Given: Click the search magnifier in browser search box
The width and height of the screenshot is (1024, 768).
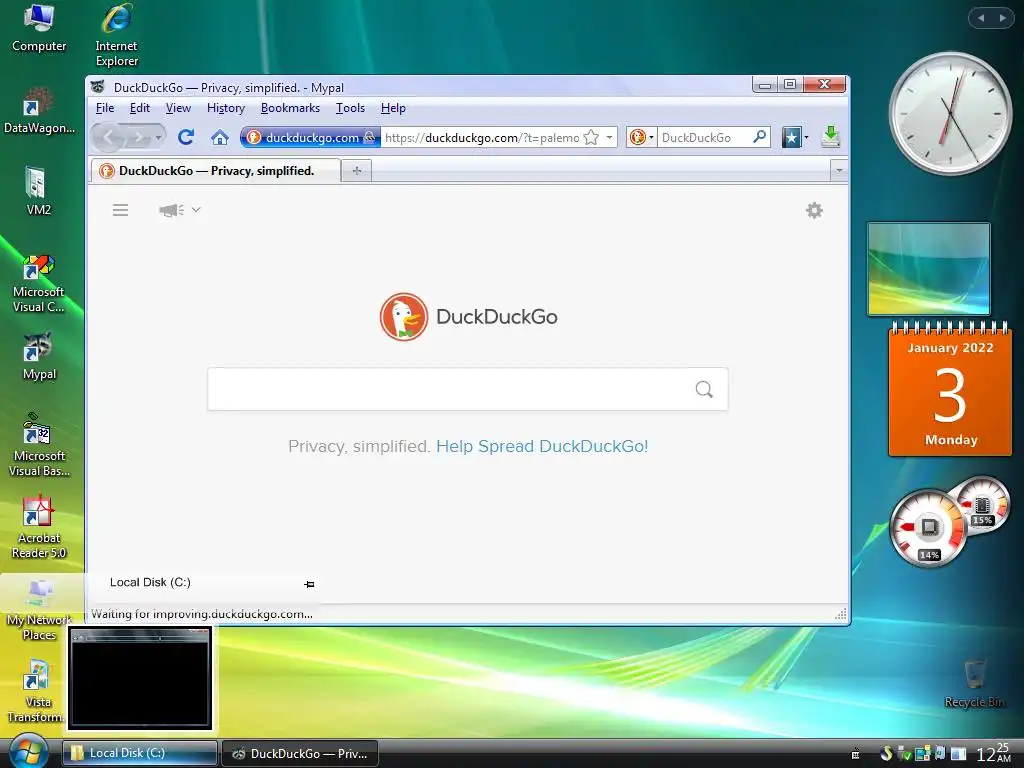Looking at the screenshot, I should (760, 137).
